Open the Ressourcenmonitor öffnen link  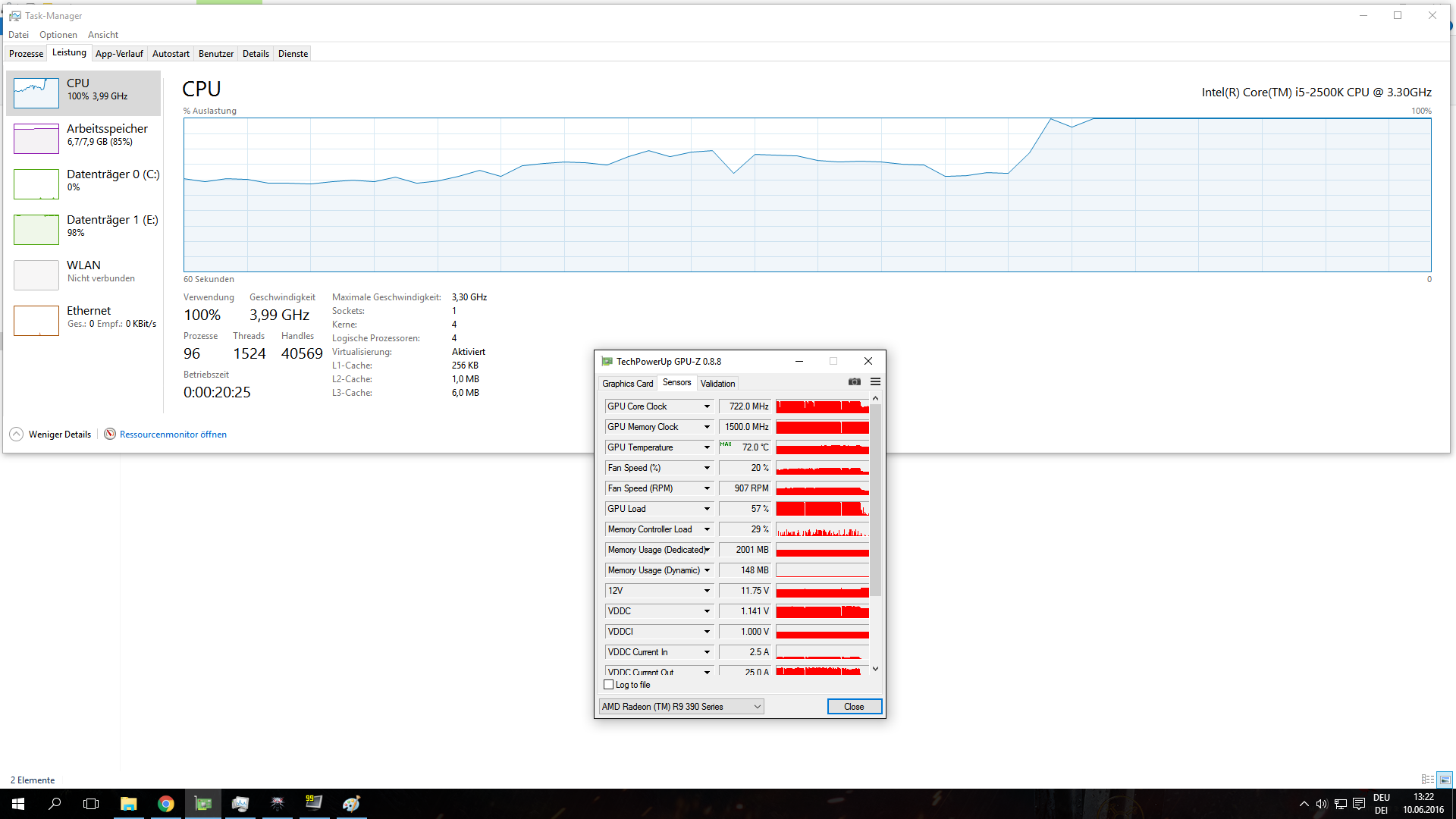tap(173, 435)
